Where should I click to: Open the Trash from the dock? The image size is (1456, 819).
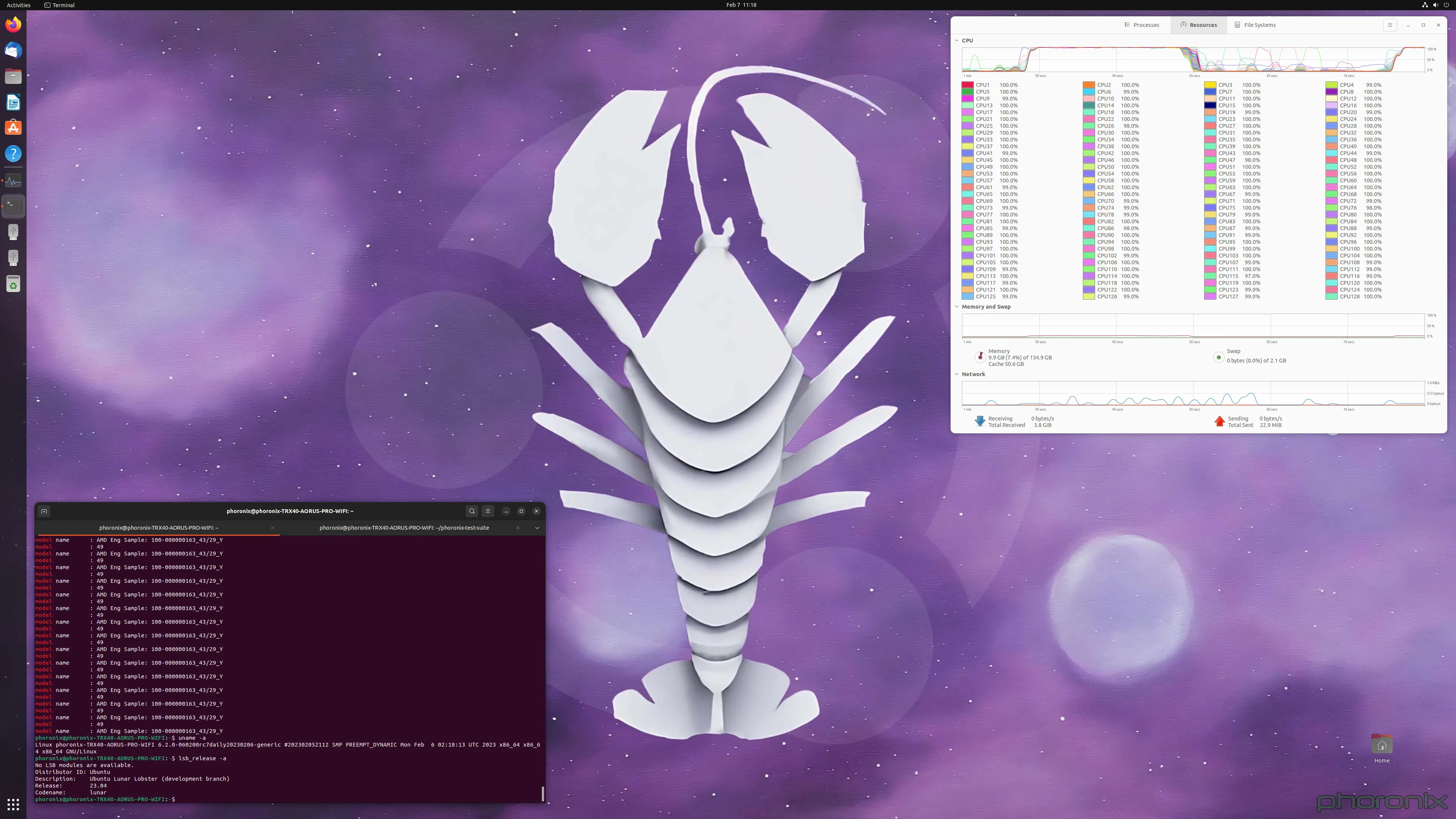coord(13,284)
